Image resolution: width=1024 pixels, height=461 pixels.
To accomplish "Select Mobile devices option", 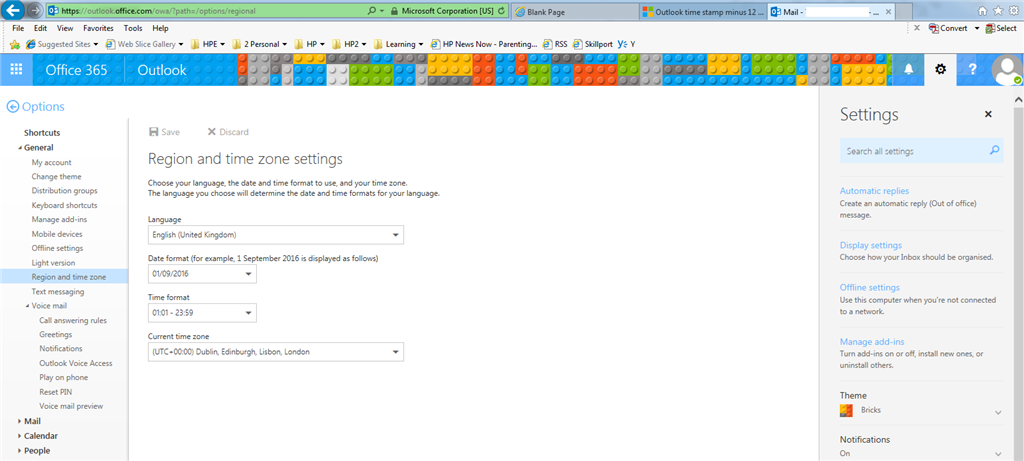I will (x=57, y=234).
